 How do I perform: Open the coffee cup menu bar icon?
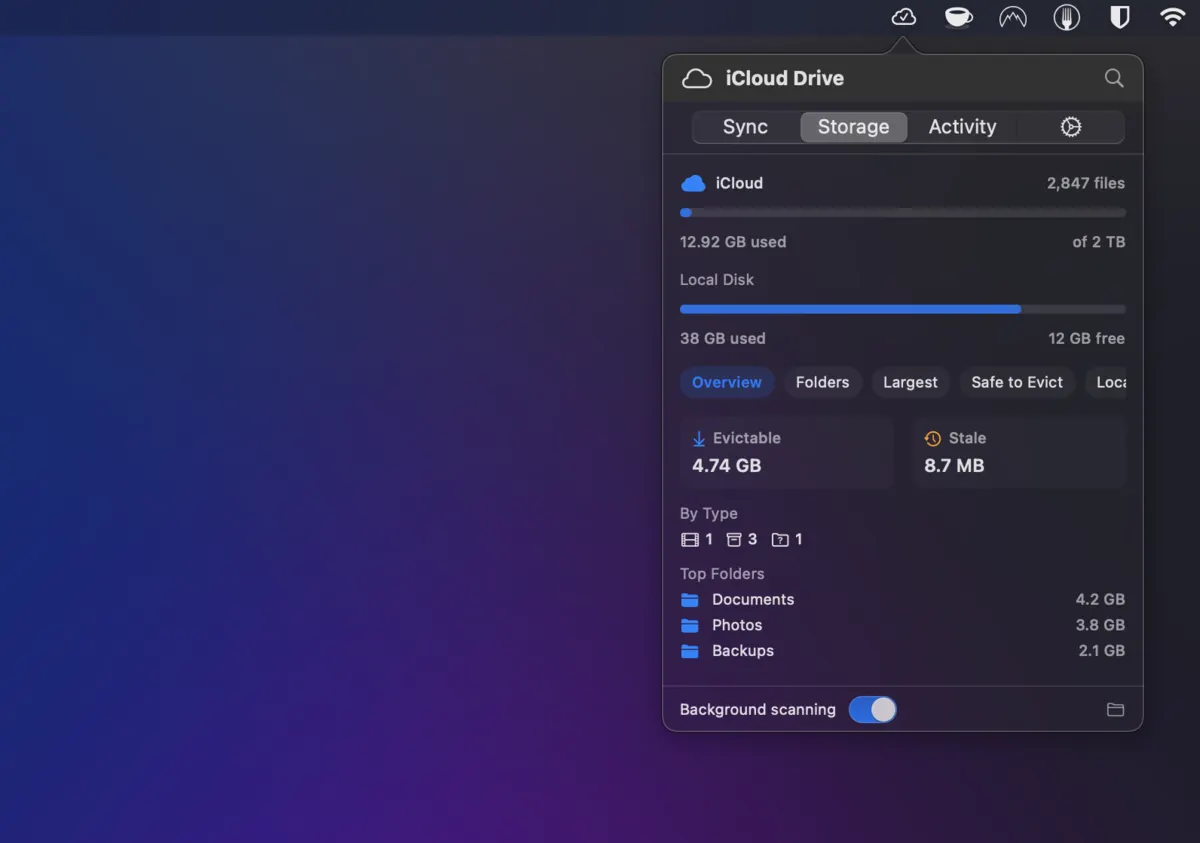pyautogui.click(x=958, y=17)
